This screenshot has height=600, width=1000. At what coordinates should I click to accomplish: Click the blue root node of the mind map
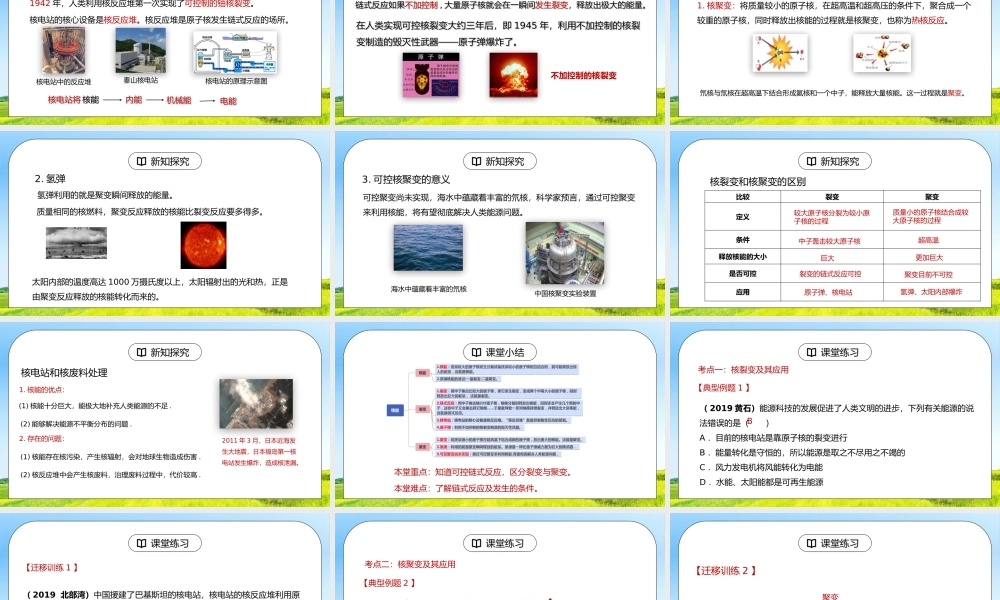[x=395, y=410]
